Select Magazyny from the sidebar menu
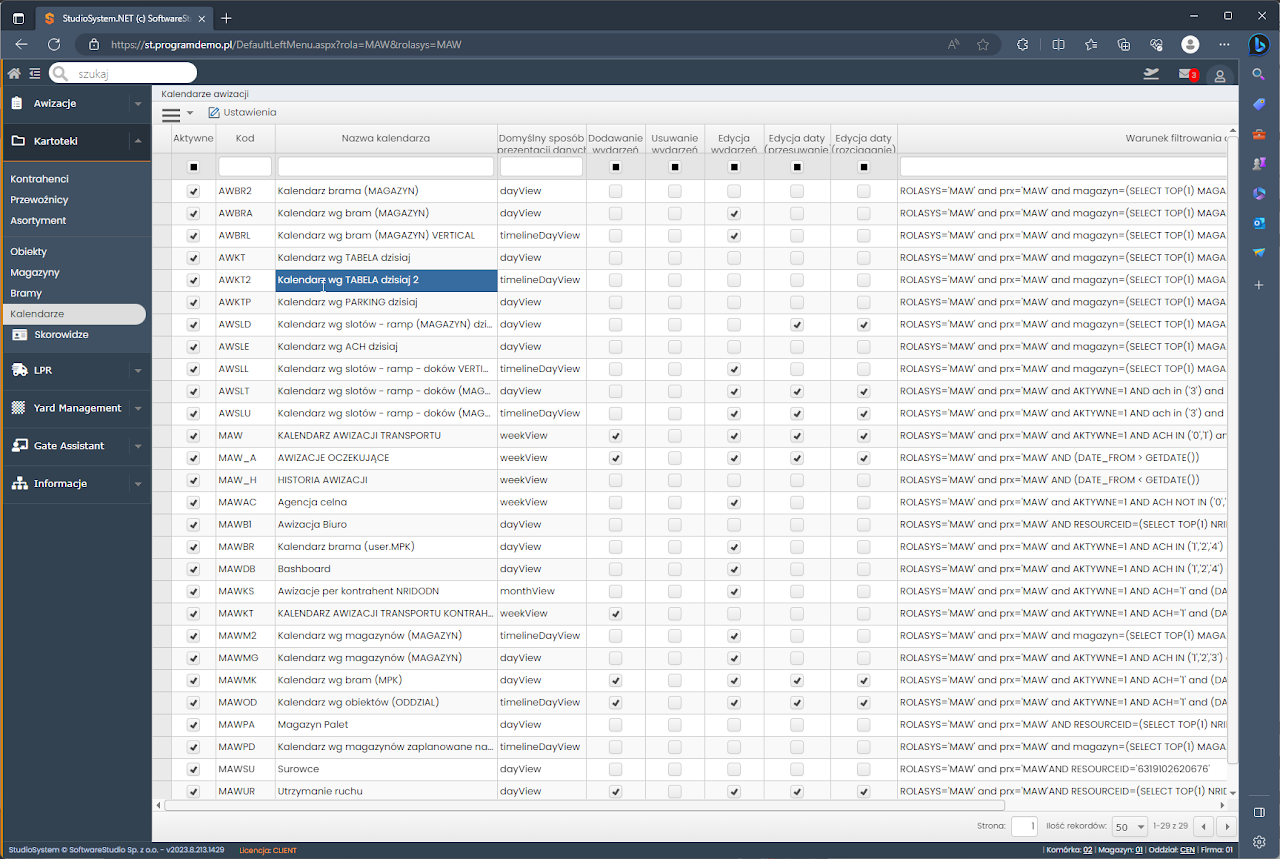This screenshot has height=859, width=1280. coord(35,272)
